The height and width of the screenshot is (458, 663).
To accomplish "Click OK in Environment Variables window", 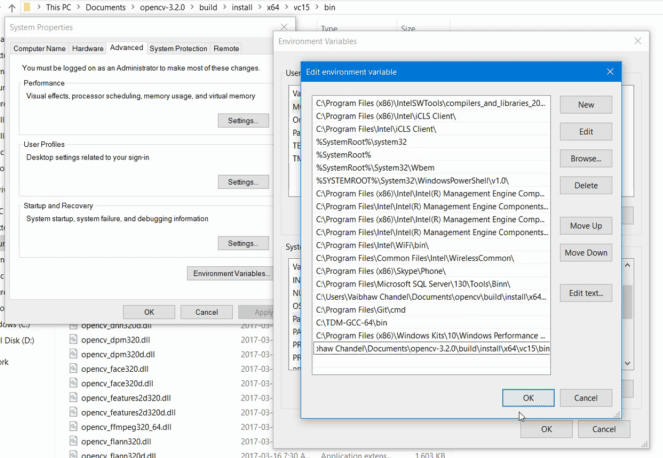I will [546, 429].
